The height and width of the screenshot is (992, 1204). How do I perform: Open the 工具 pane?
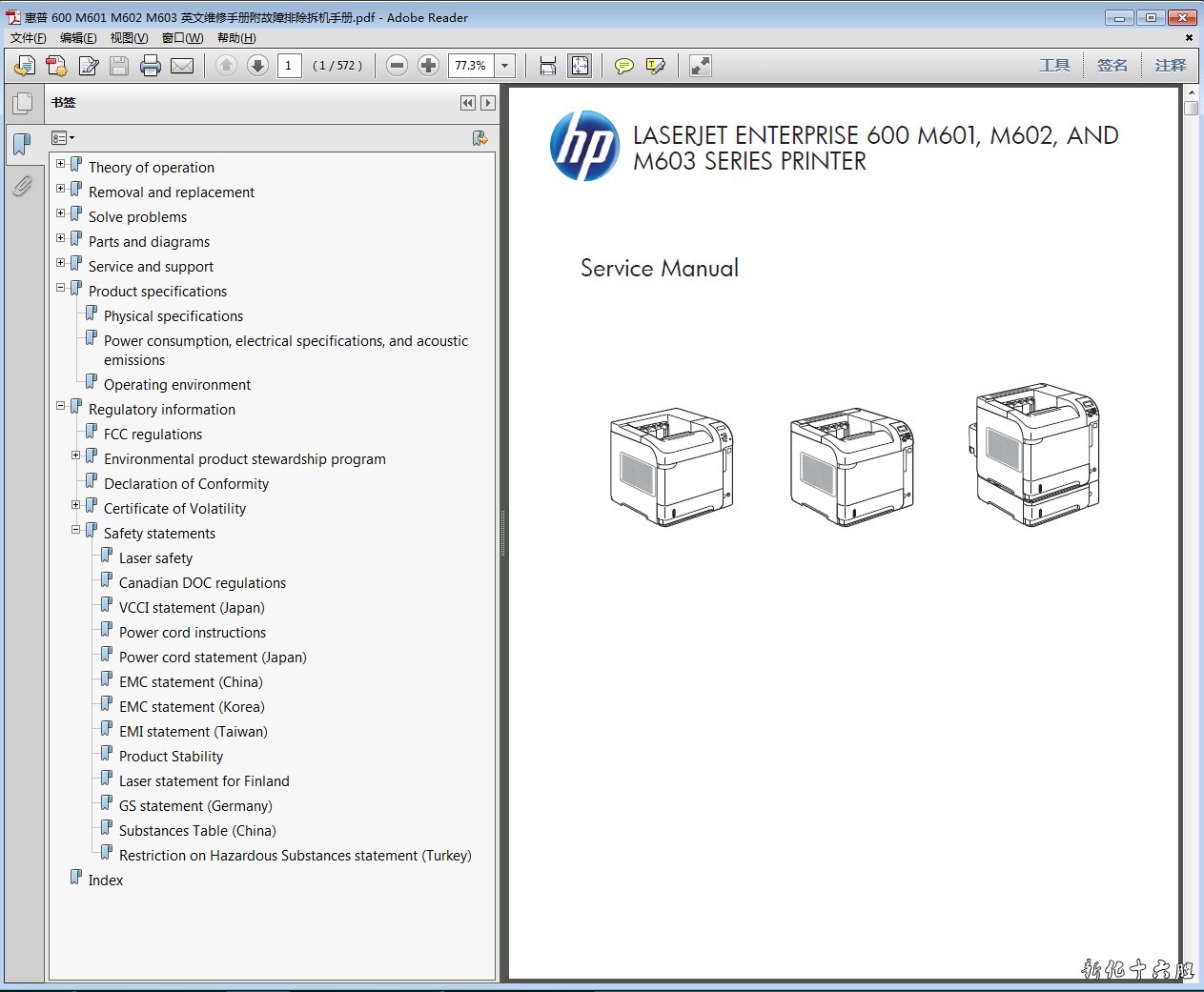tap(1054, 66)
